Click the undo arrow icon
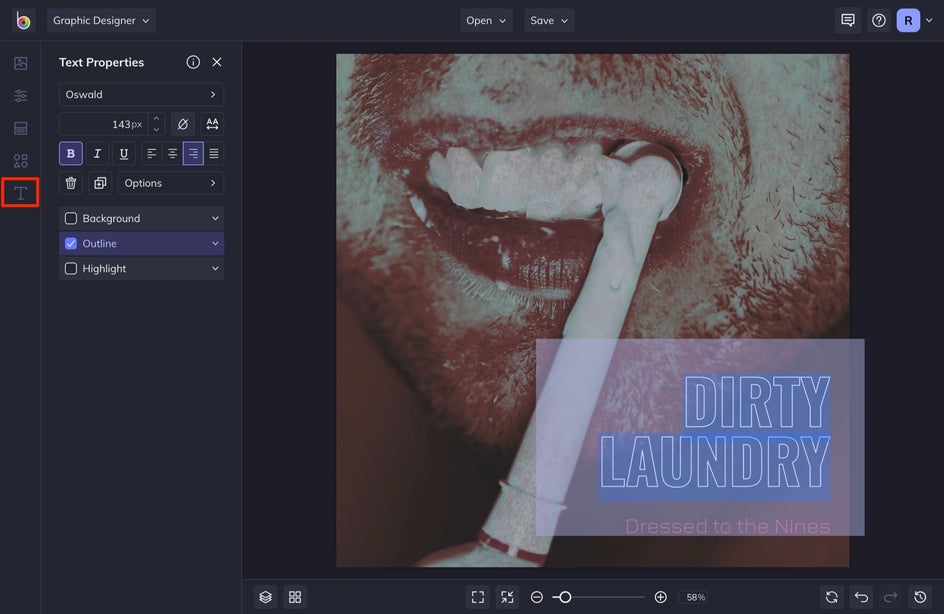Image resolution: width=944 pixels, height=614 pixels. tap(861, 597)
